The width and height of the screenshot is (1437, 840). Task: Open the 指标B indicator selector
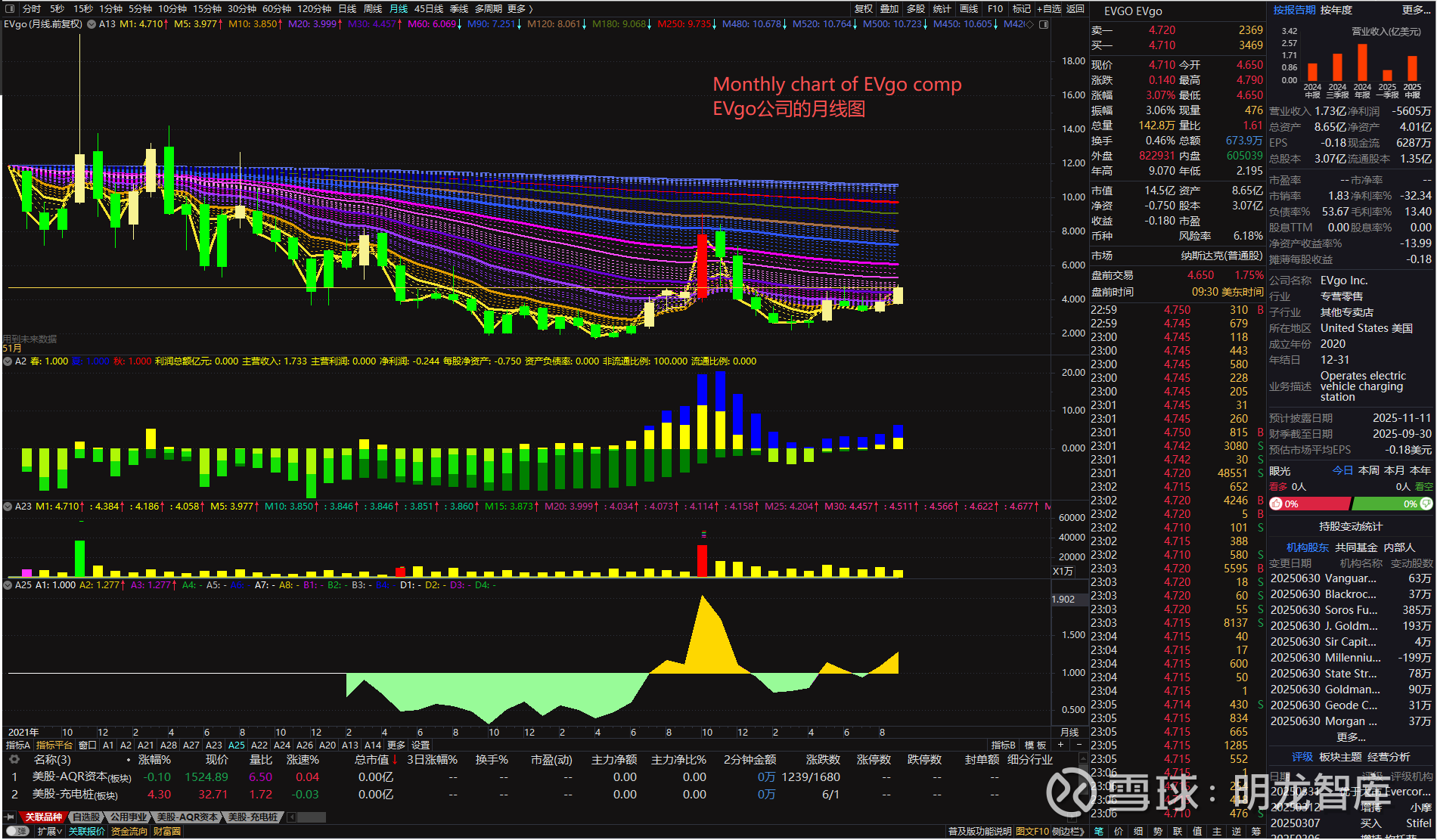pyautogui.click(x=1004, y=745)
